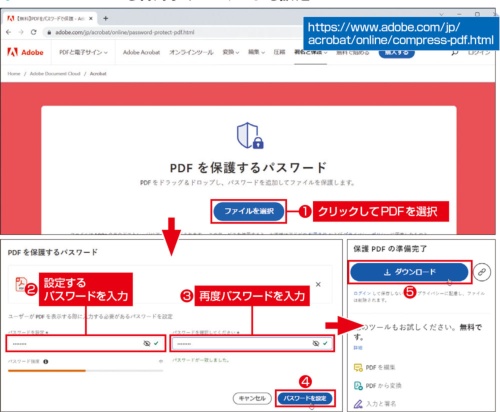The width and height of the screenshot is (500, 412).
Task: Toggle password visibility in confirmation field
Action: coord(316,343)
